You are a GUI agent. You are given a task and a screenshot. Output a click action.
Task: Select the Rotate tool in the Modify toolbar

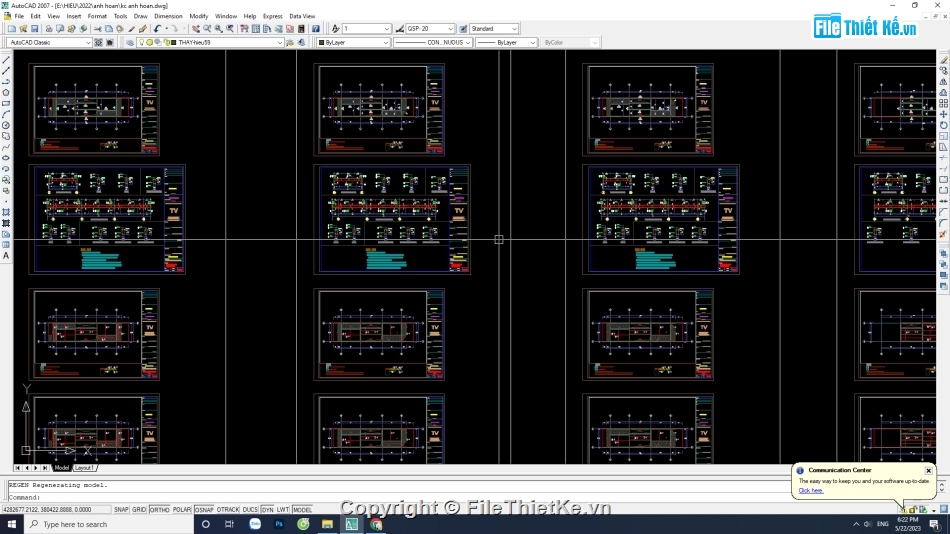[x=943, y=125]
